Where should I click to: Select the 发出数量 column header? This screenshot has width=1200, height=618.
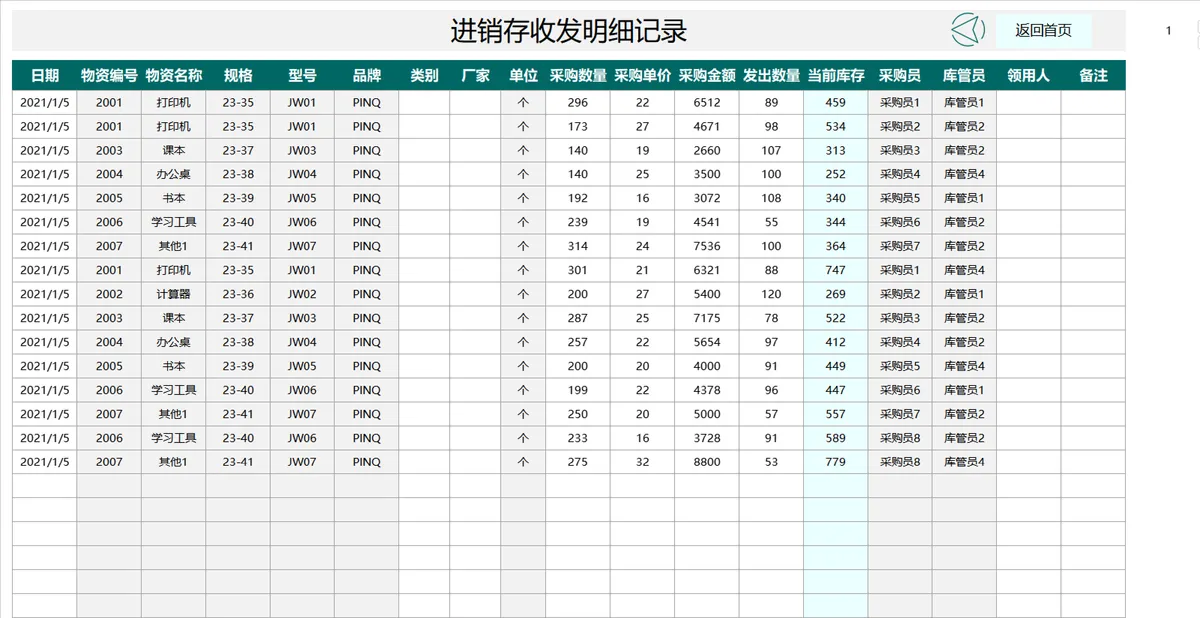pos(771,75)
